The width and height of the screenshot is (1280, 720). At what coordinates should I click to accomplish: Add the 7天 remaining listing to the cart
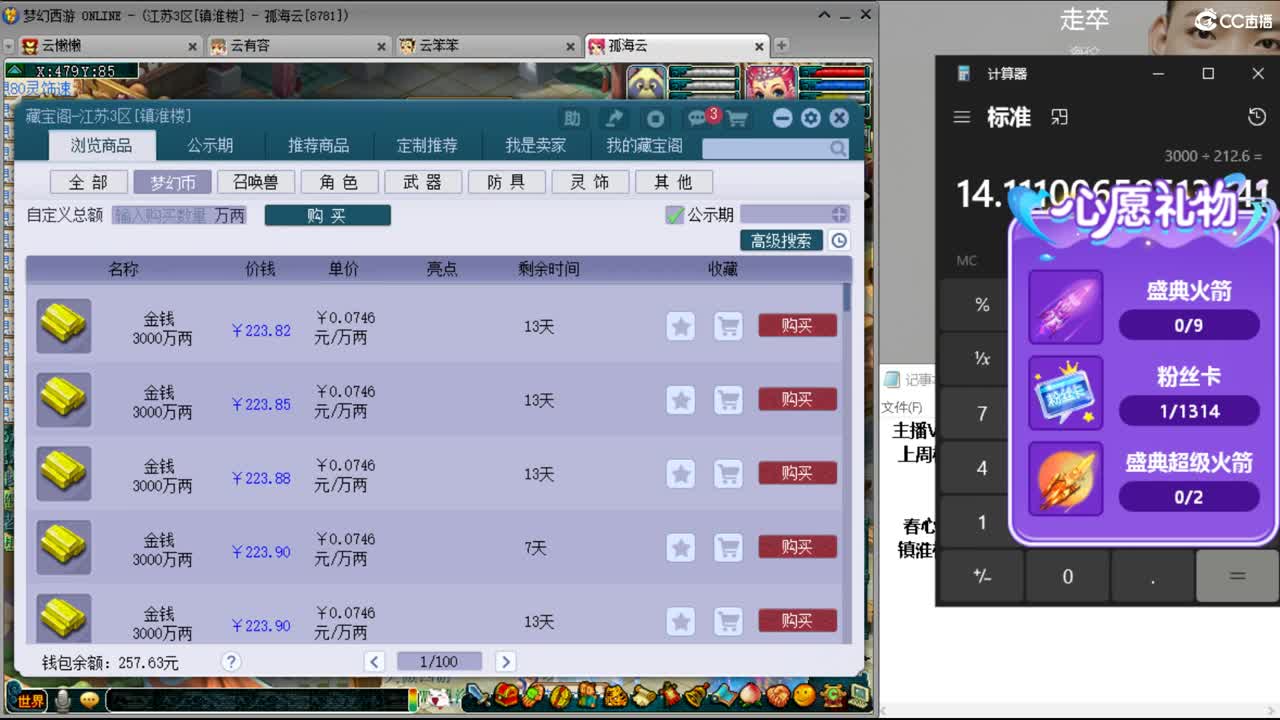[x=728, y=548]
